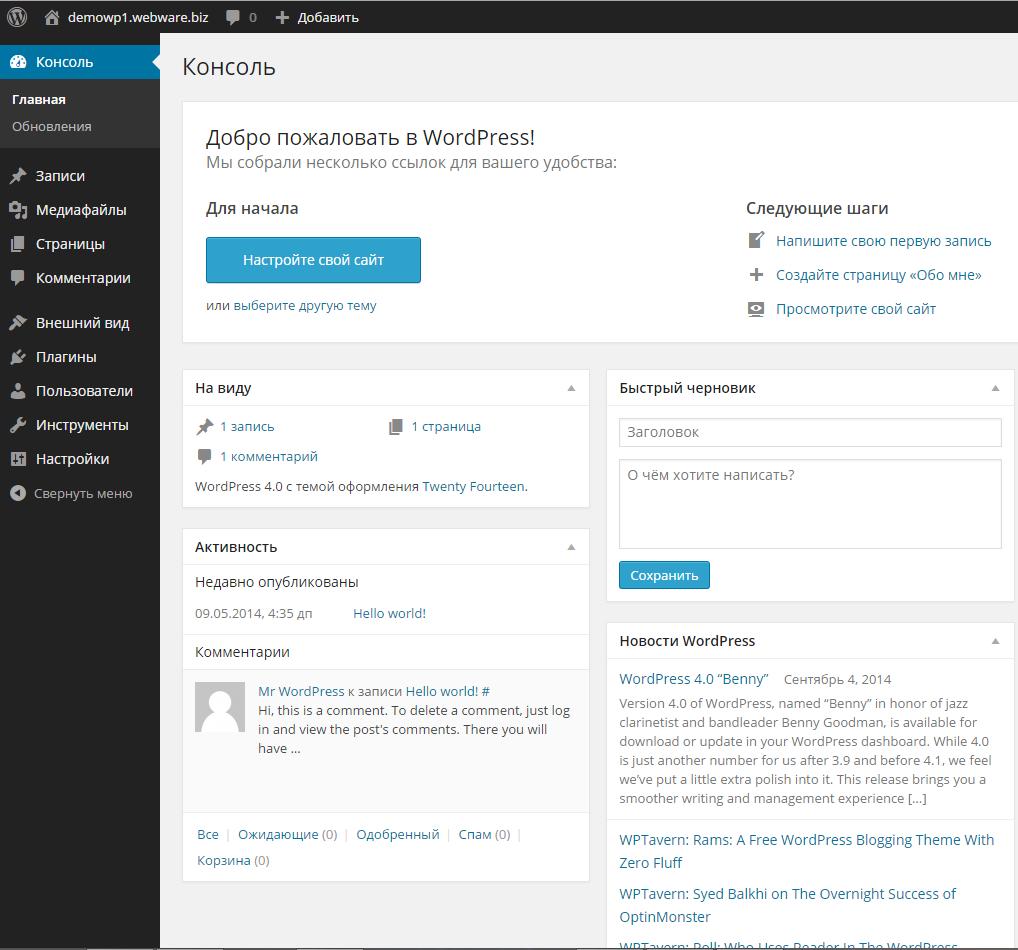The width and height of the screenshot is (1018, 950).
Task: Click the pages icon beside 1 страница
Action: [x=395, y=427]
